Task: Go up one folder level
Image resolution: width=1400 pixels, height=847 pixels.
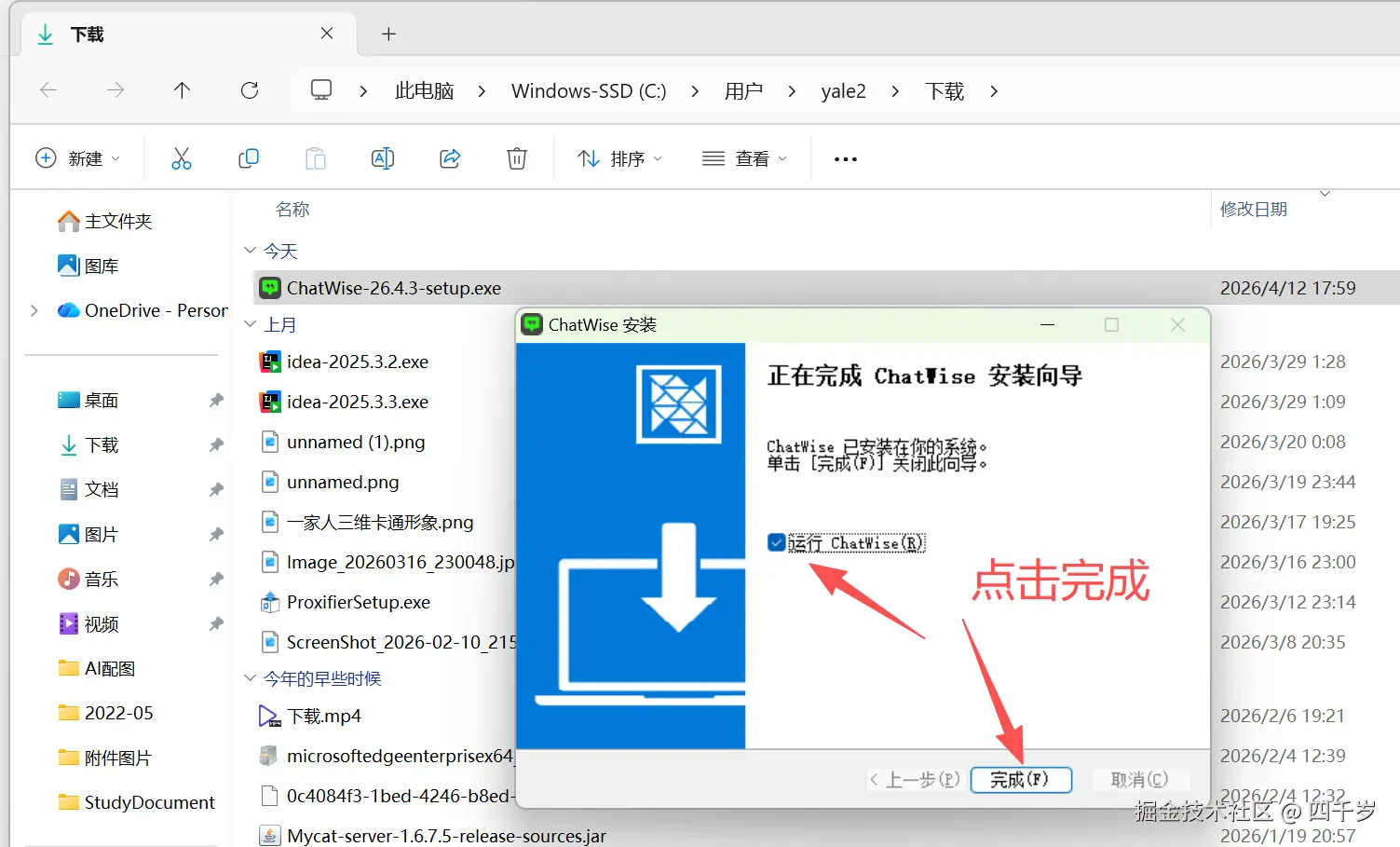Action: (x=182, y=90)
